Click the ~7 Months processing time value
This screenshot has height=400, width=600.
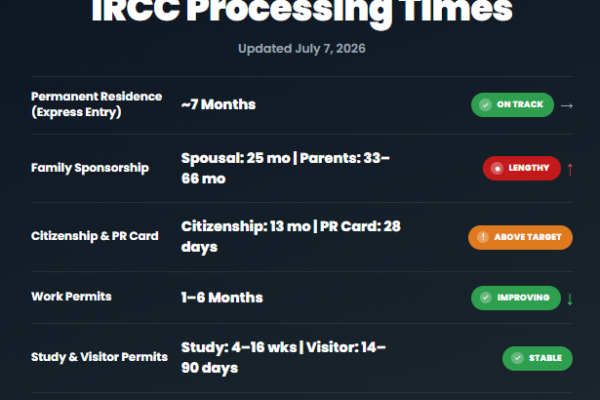218,104
